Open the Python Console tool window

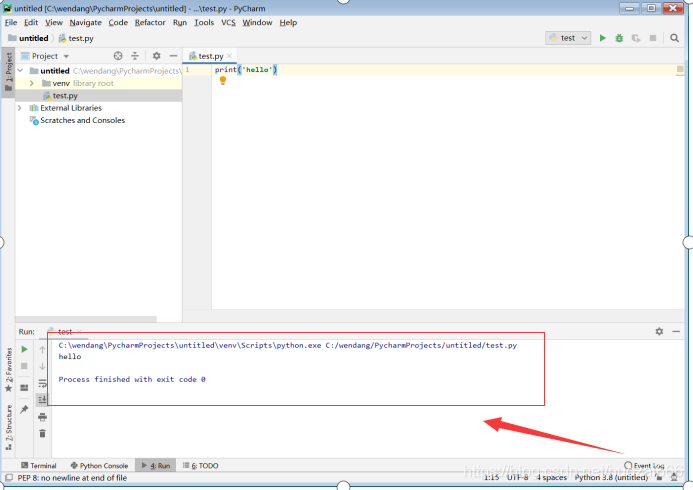click(99, 466)
